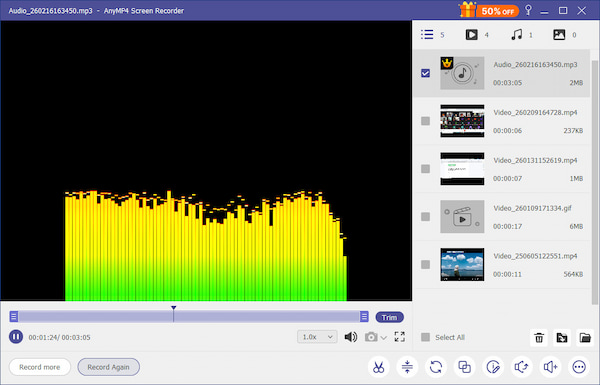Open the file converter tool

[436, 367]
